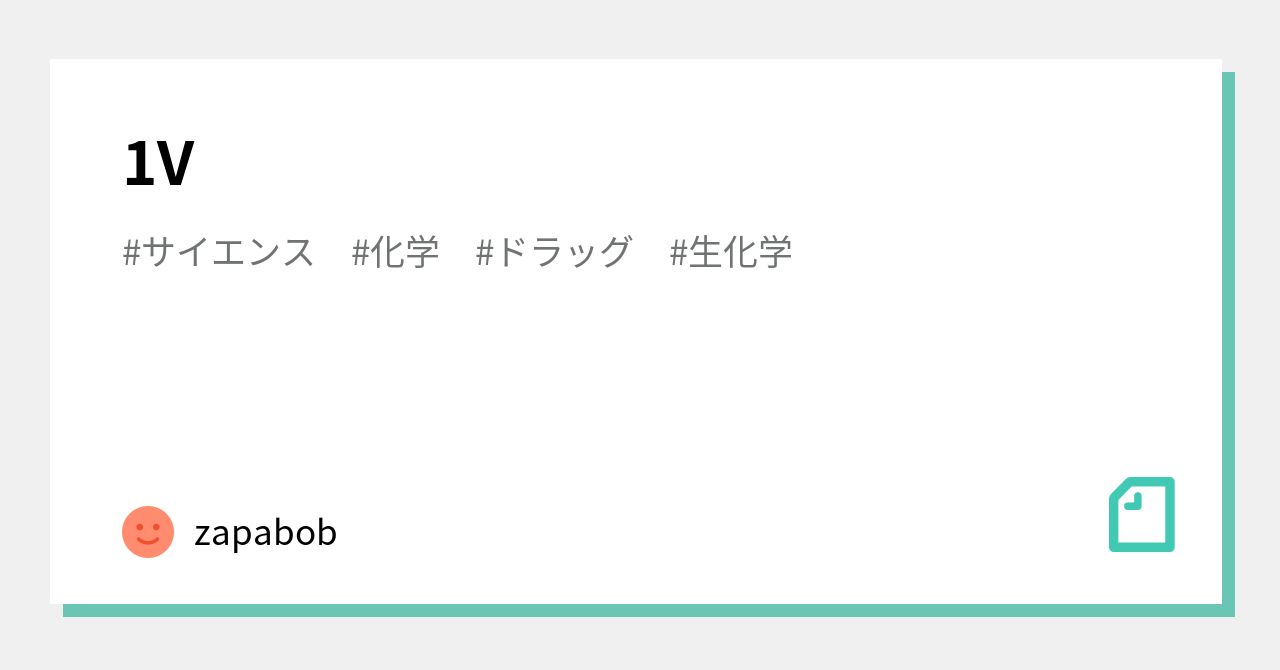Click the gray background above the card

[x=640, y=28]
